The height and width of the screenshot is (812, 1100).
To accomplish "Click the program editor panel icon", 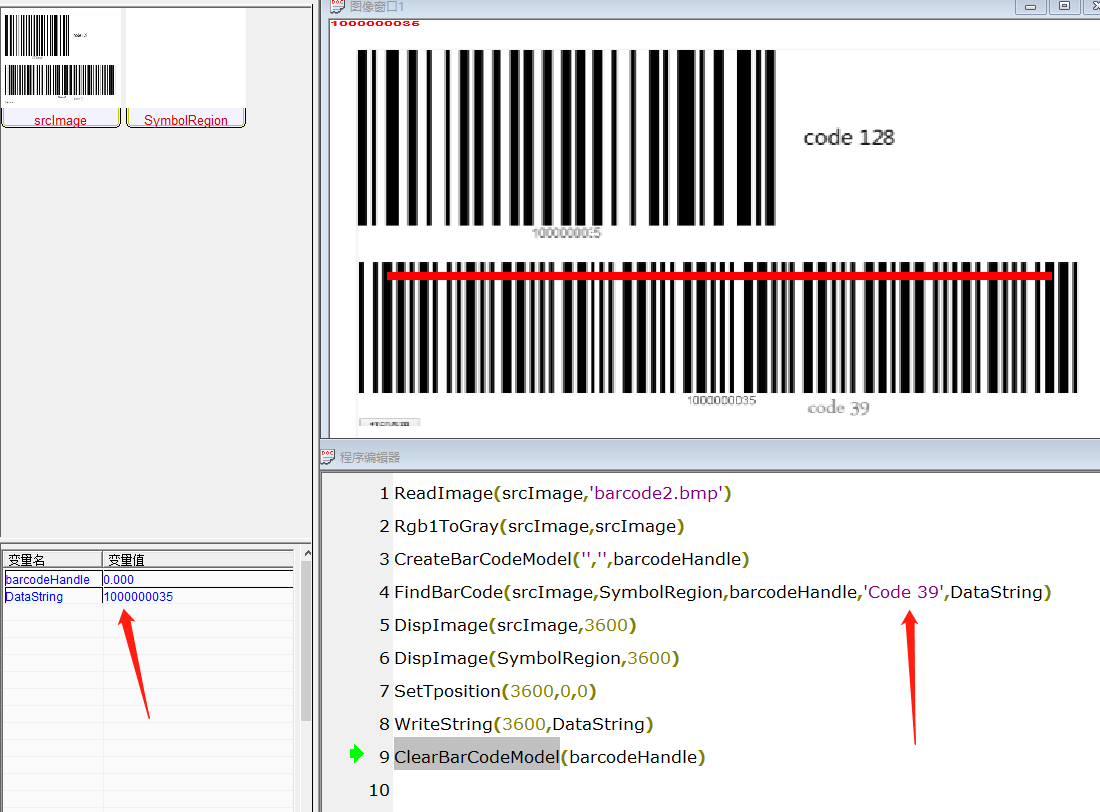I will 328,457.
